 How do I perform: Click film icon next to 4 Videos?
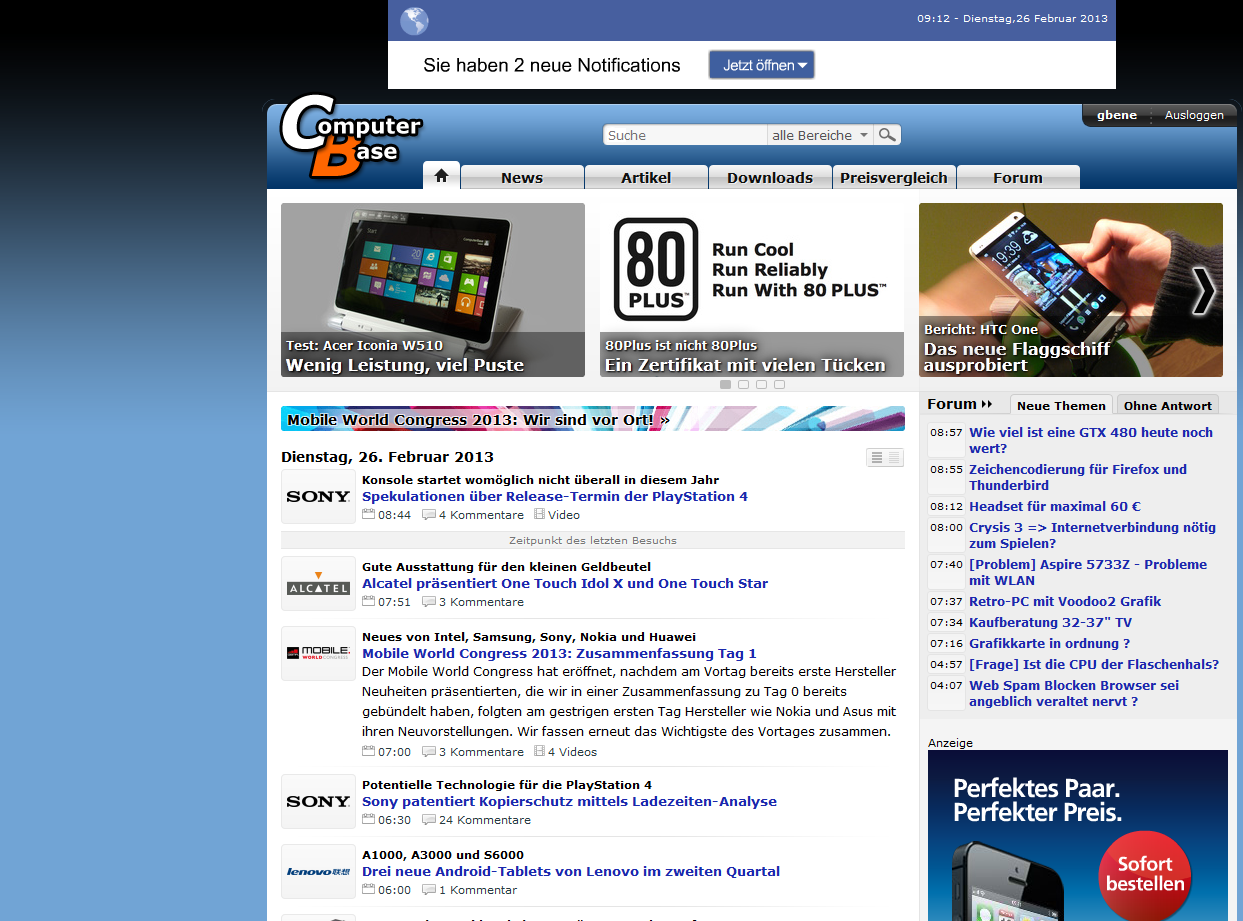[x=539, y=752]
